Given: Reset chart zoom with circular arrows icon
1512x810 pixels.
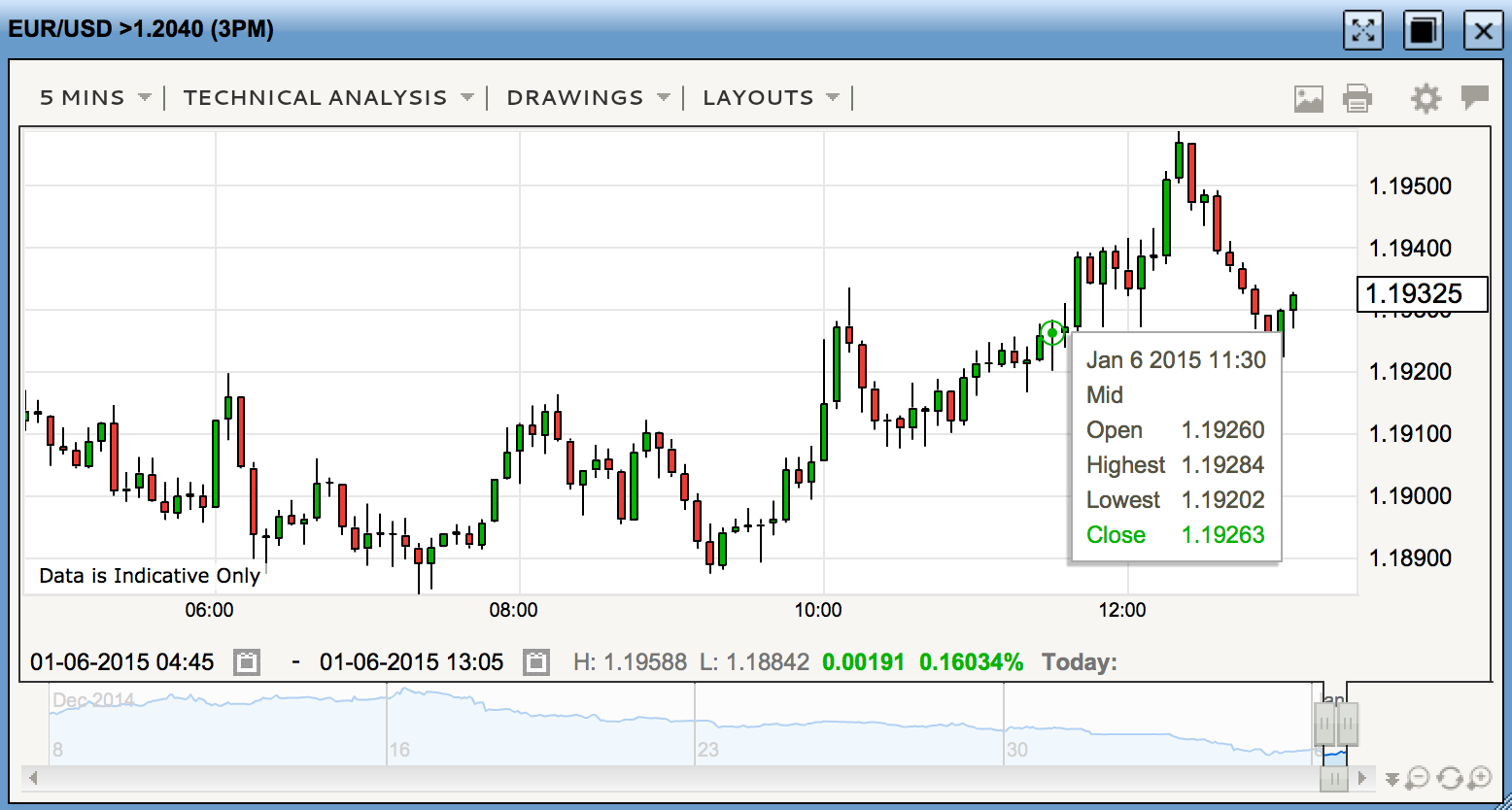Looking at the screenshot, I should point(1449,778).
